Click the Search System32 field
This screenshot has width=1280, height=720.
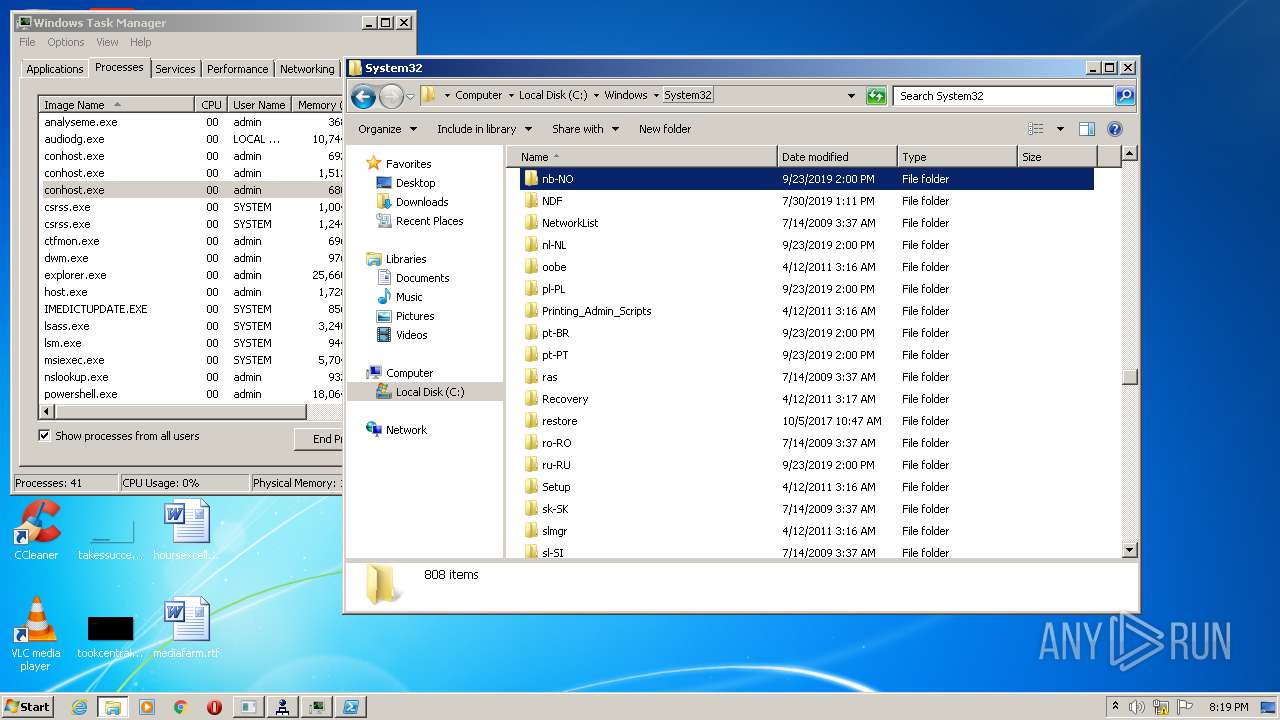(x=1003, y=96)
